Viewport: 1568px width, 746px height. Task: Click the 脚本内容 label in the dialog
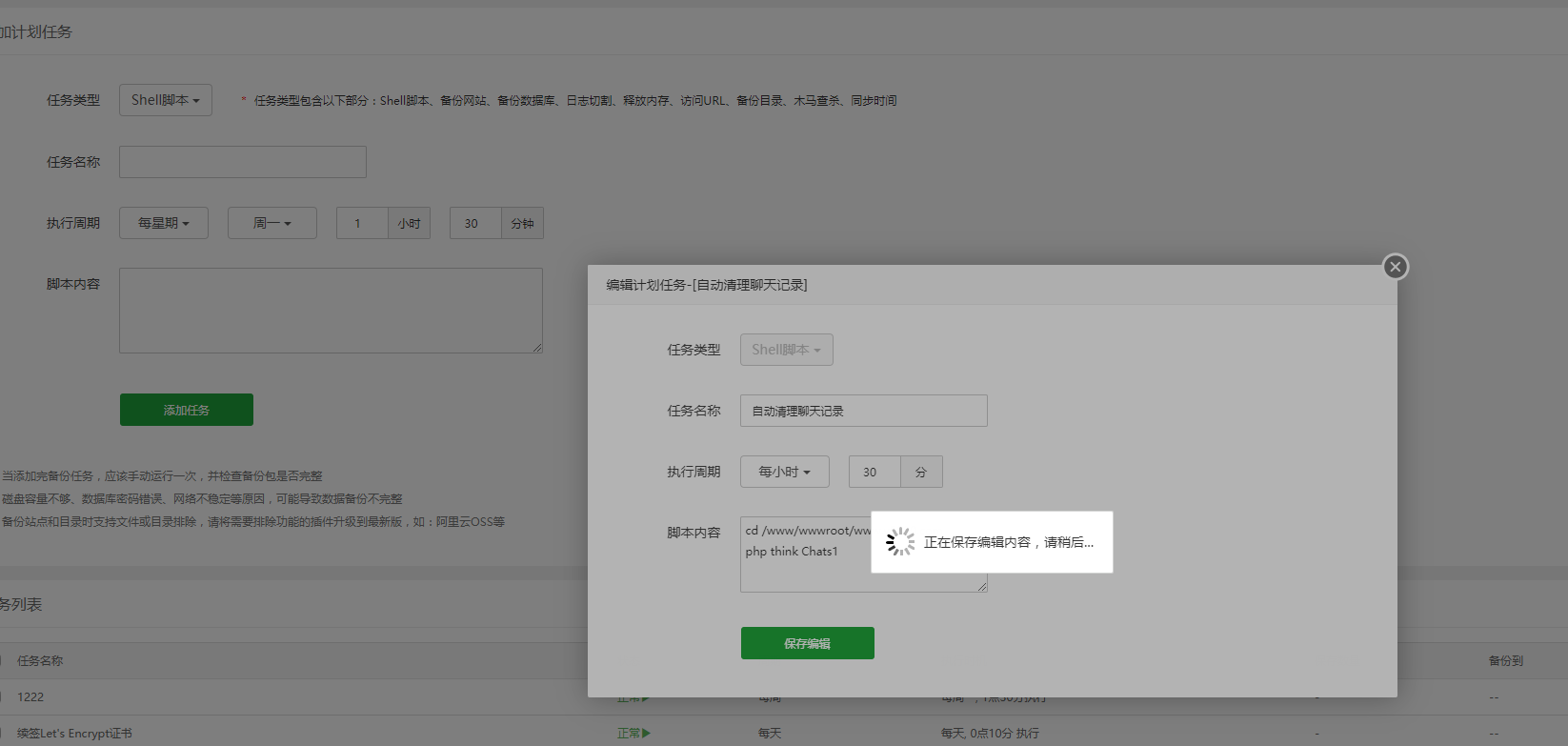694,533
